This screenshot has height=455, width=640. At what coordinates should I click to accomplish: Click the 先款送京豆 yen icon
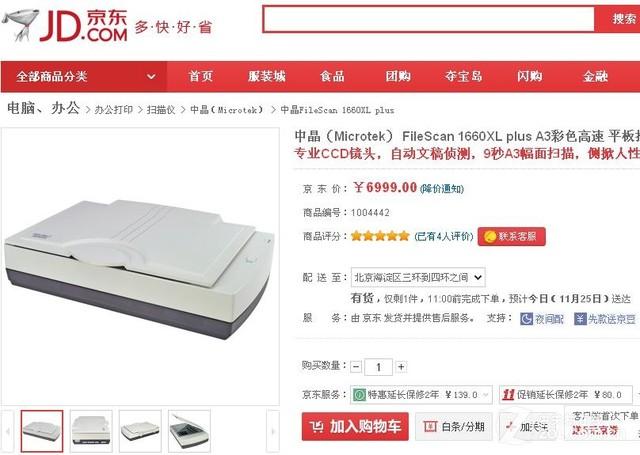[580, 319]
